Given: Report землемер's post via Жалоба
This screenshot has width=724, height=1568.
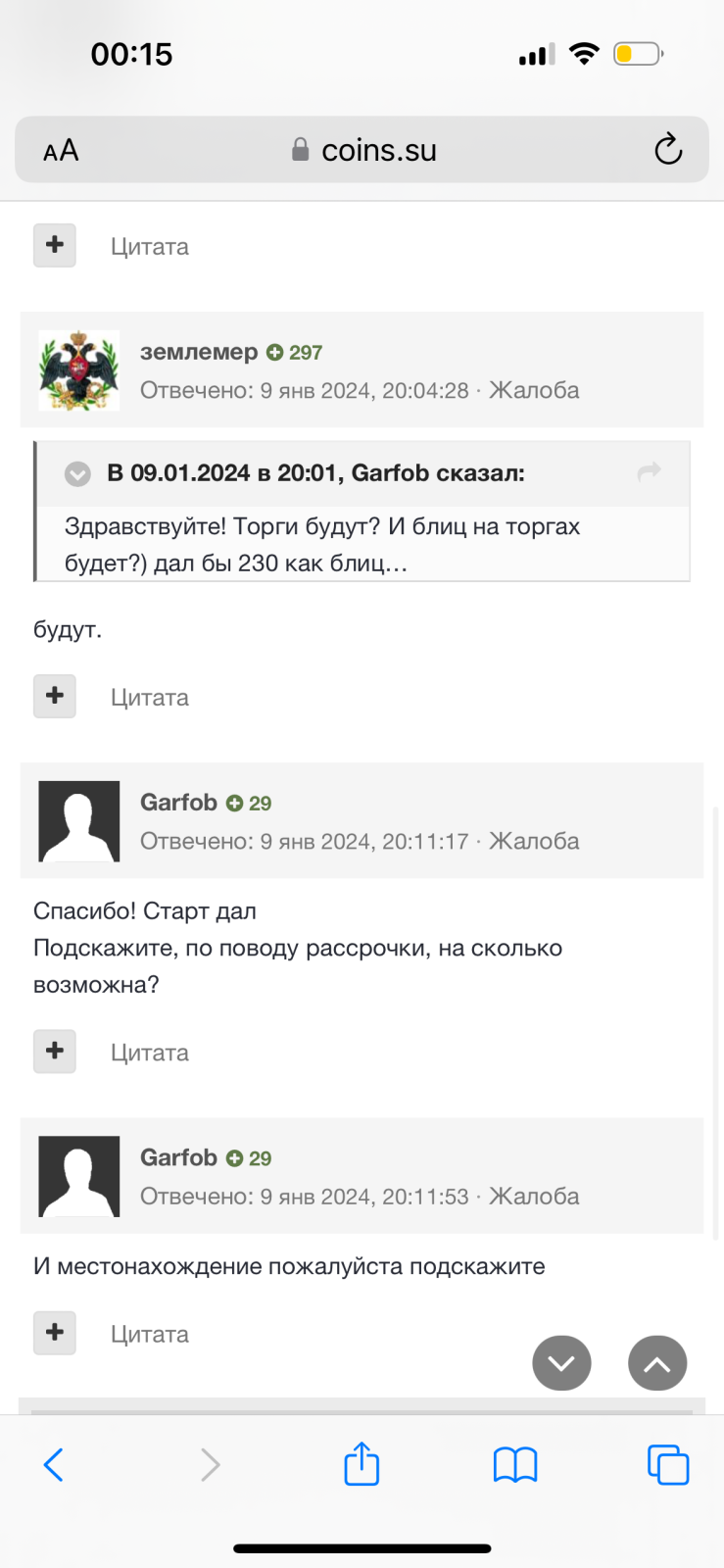Looking at the screenshot, I should point(534,390).
